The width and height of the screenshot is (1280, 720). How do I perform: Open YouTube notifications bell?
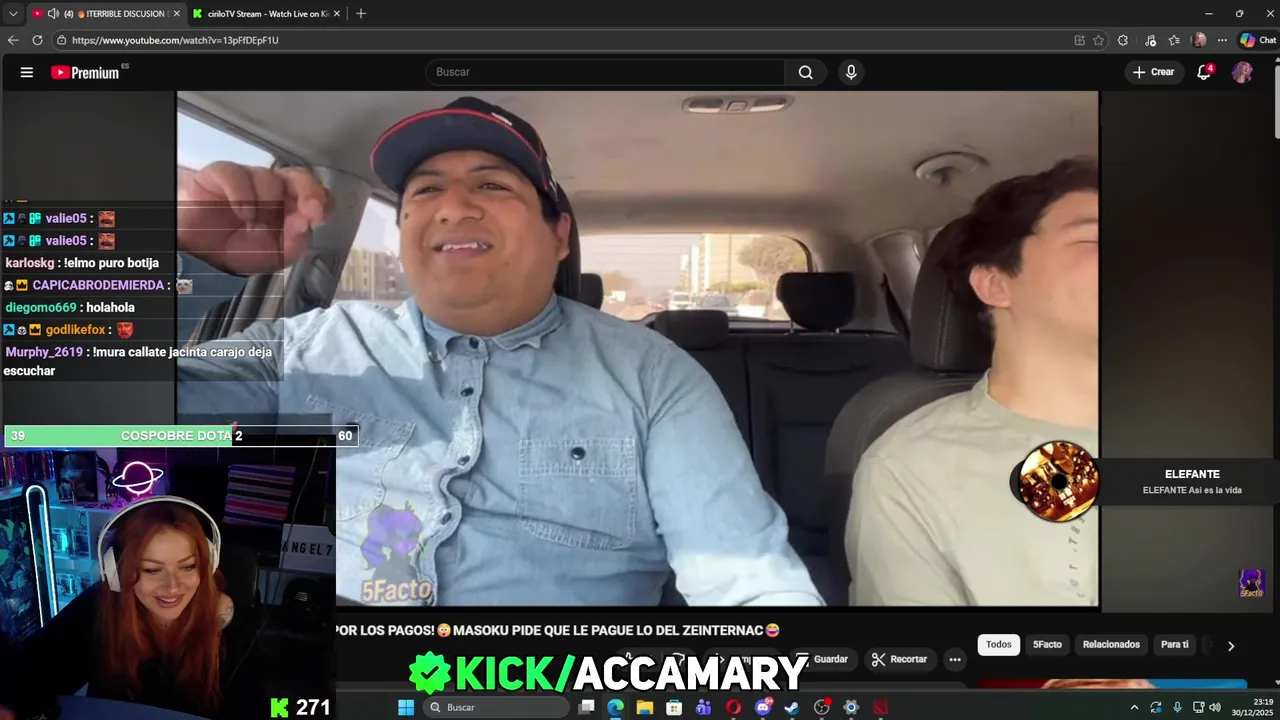(1204, 72)
